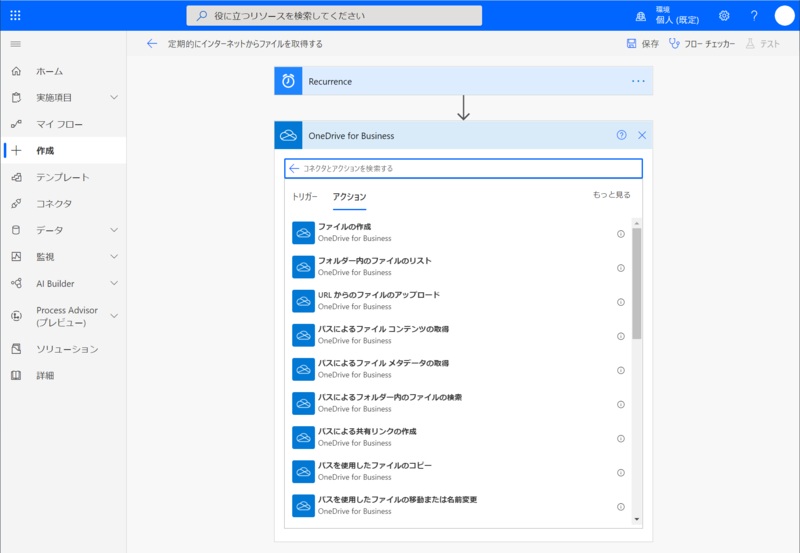
Task: Click the OneDrive for Business header icon
Action: (x=288, y=135)
